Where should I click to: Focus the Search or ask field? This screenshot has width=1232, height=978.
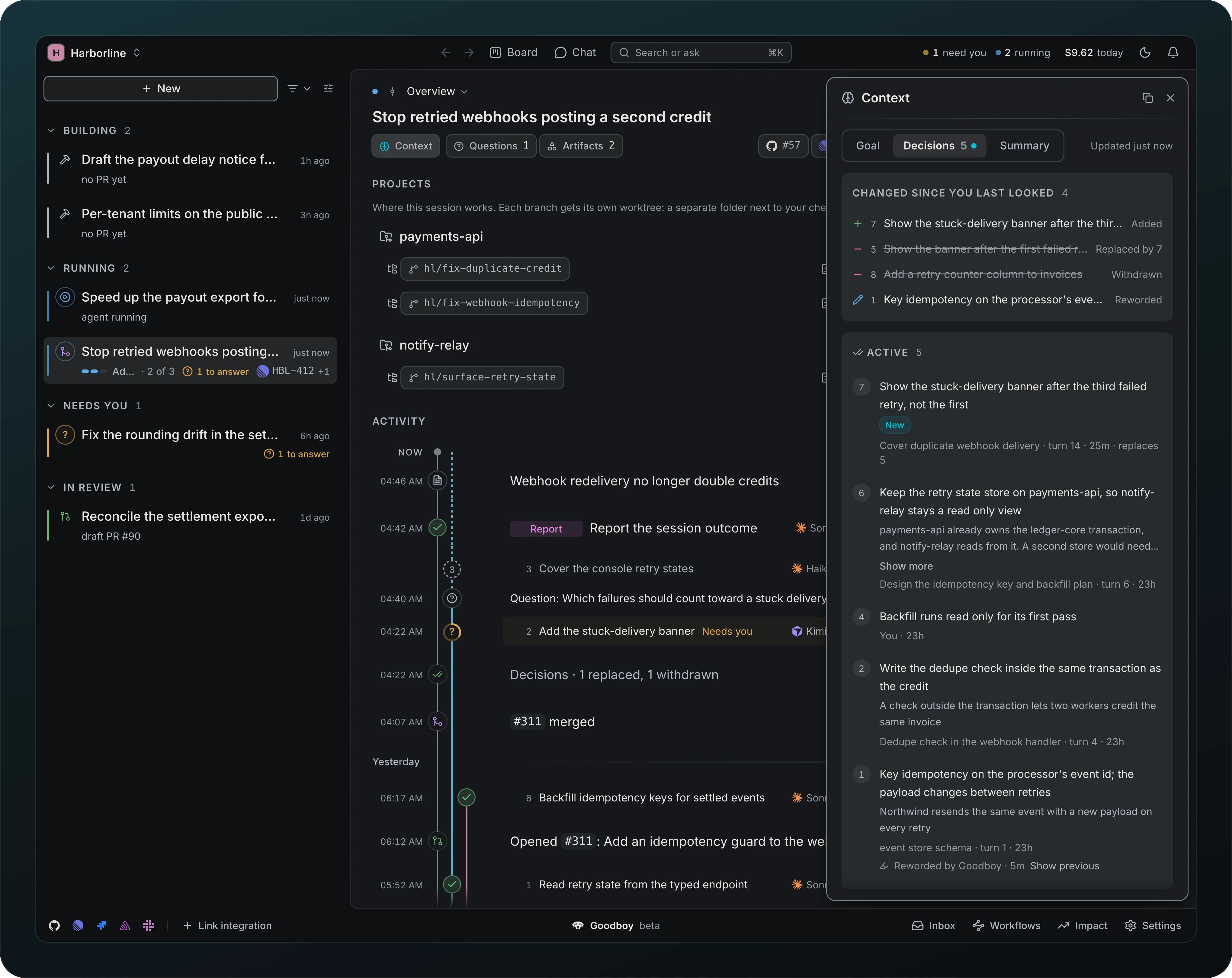point(701,53)
